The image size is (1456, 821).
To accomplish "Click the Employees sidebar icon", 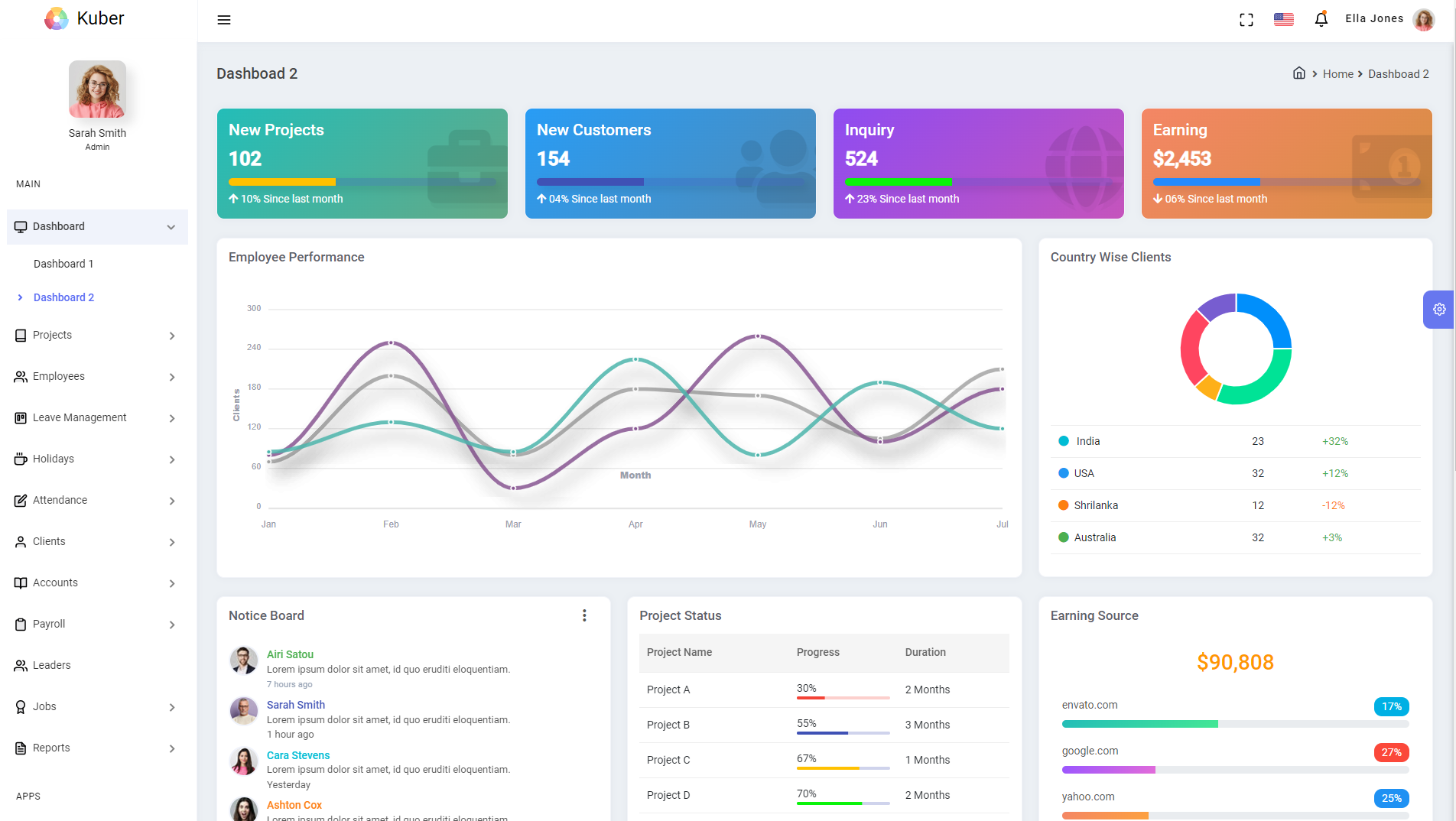I will tap(20, 376).
